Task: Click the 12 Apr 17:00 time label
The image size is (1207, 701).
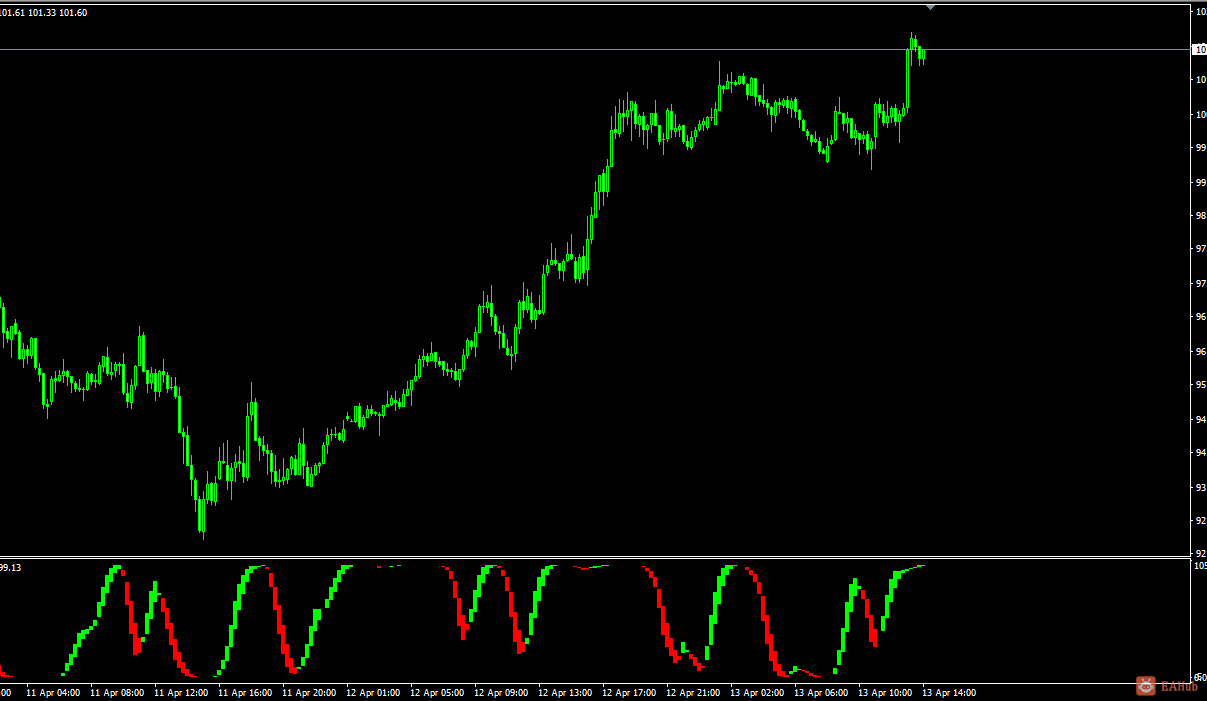Action: [x=629, y=692]
